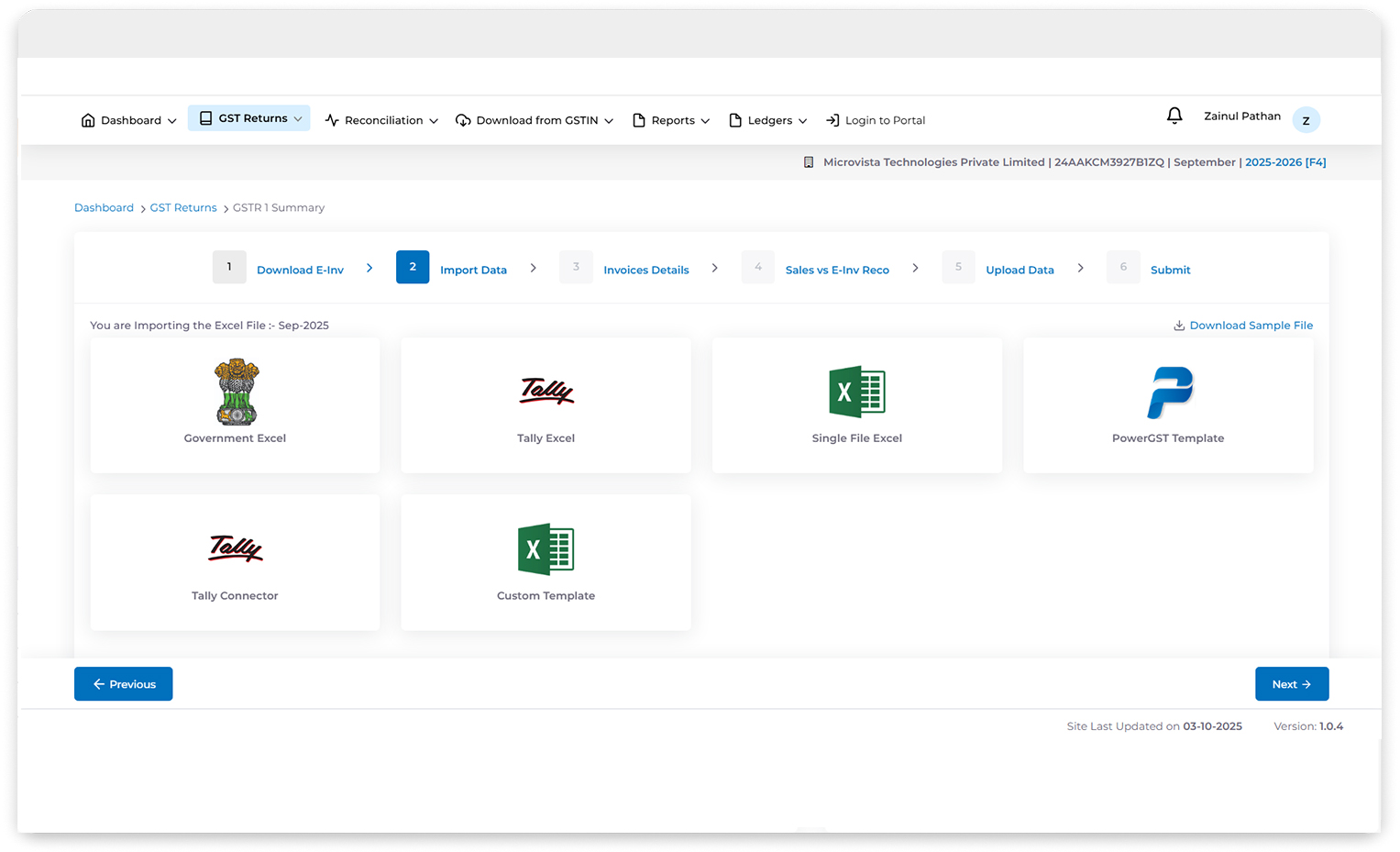Open the Reconciliation dropdown menu
The height and width of the screenshot is (852, 1400).
[x=382, y=120]
